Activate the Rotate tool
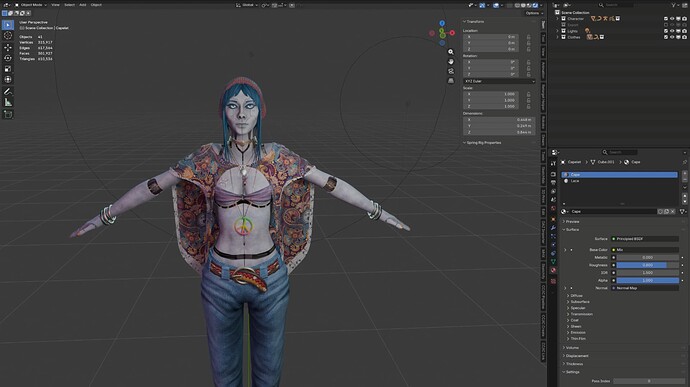This screenshot has width=690, height=387. click(8, 58)
